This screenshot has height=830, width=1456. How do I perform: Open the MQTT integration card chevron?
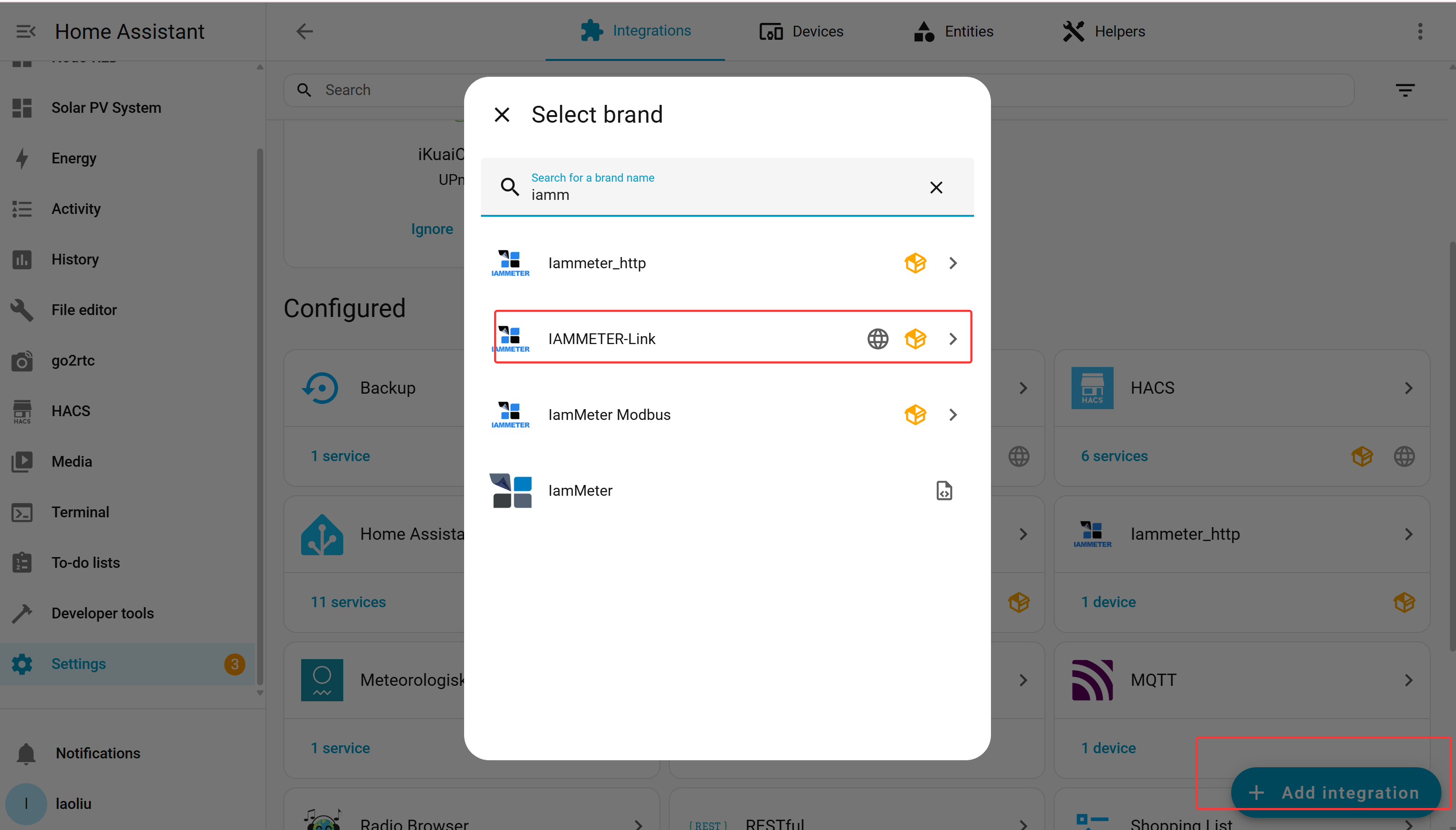tap(1409, 680)
